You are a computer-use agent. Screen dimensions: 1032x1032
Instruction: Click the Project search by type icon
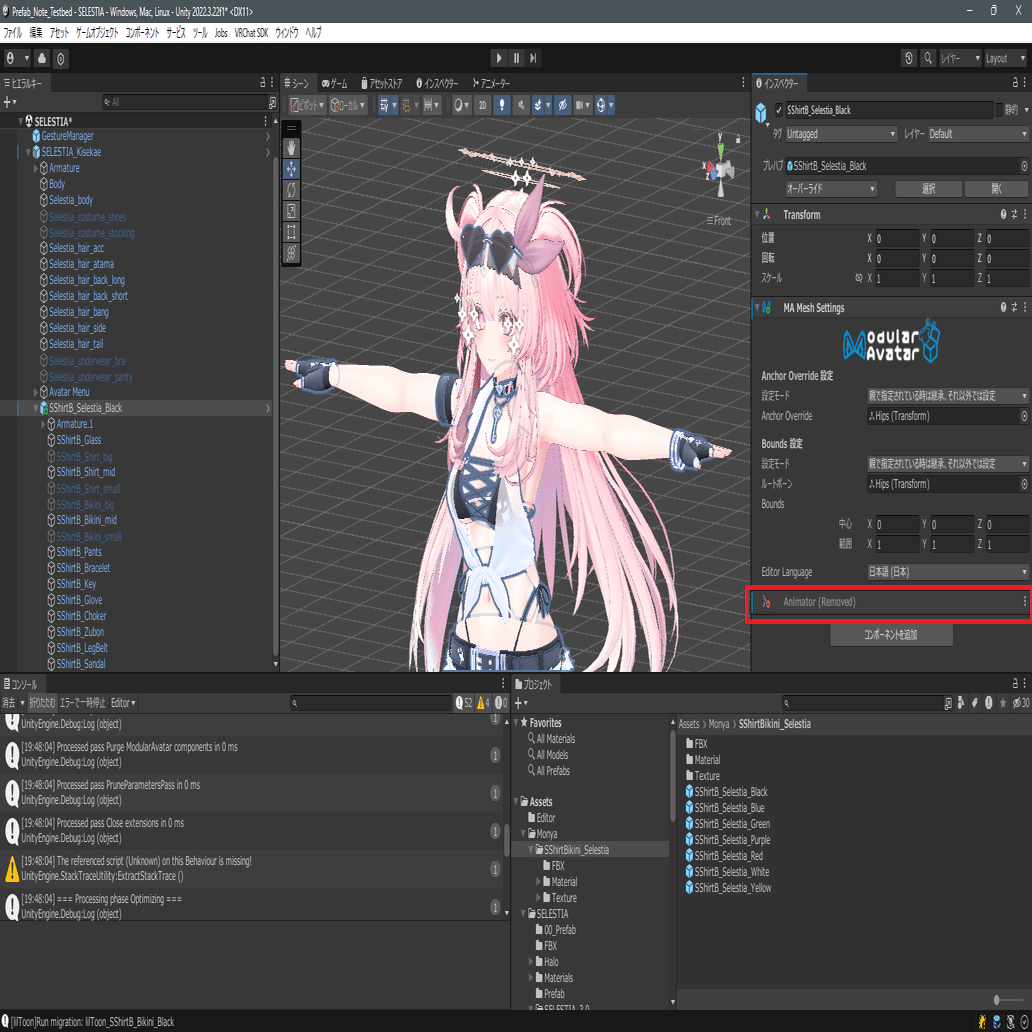[x=962, y=703]
